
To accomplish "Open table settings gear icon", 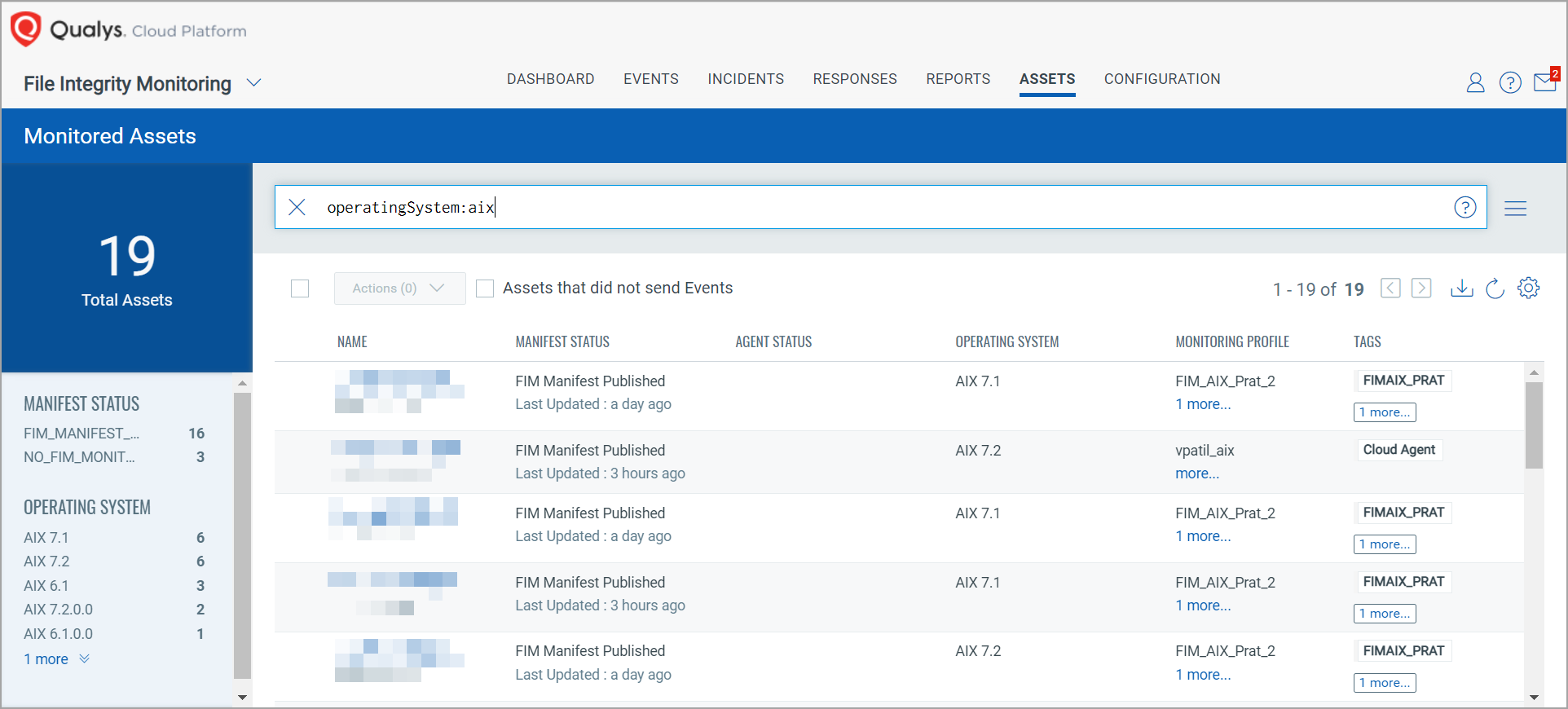I will pos(1529,288).
